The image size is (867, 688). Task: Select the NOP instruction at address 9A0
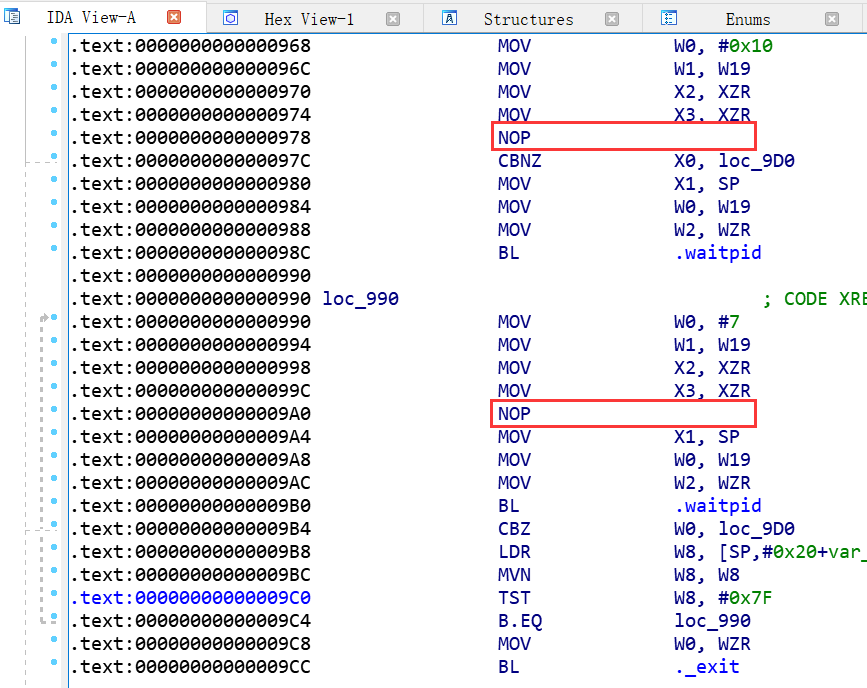(x=514, y=413)
